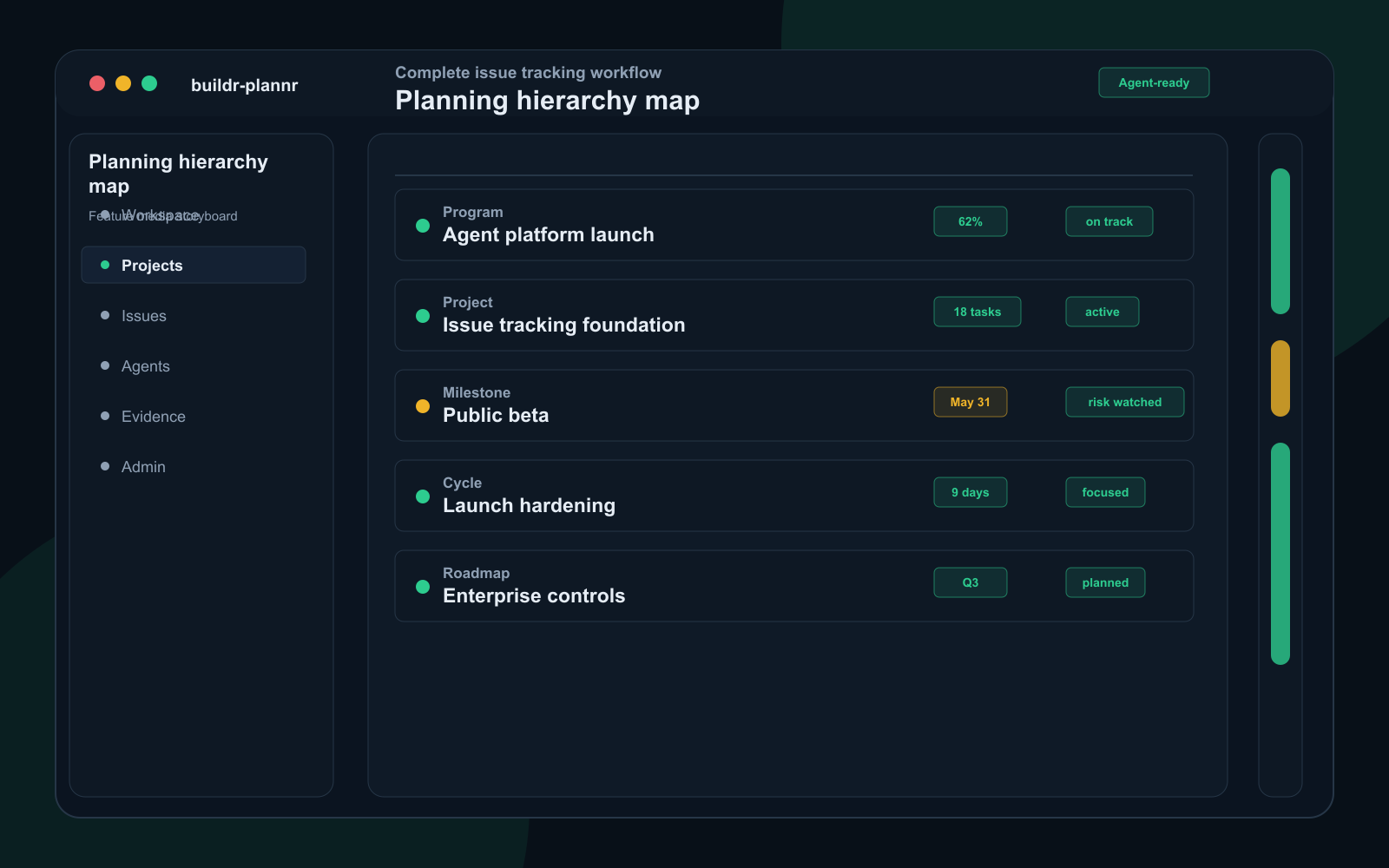Select the 'focused' status badge
The height and width of the screenshot is (868, 1389).
[1105, 492]
